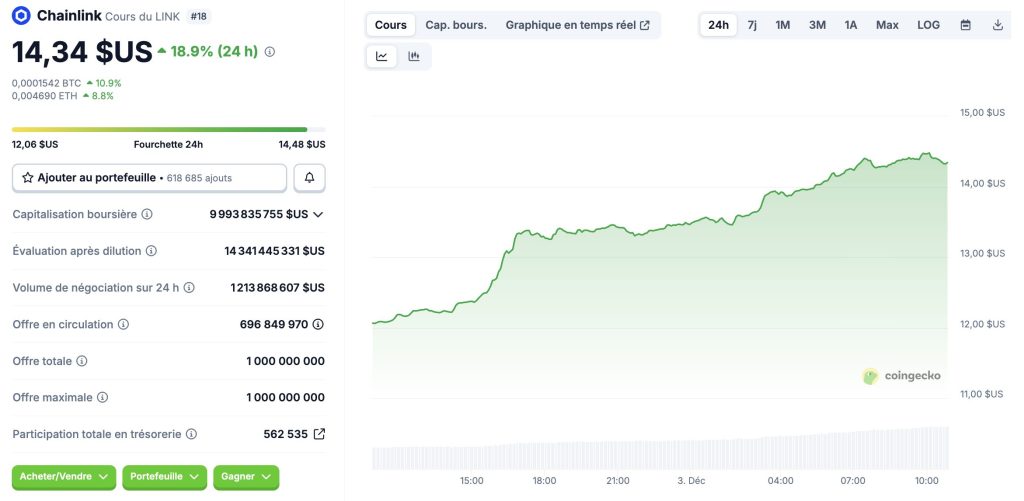Select the candlestick chart view icon
The height and width of the screenshot is (501, 1024).
[414, 56]
